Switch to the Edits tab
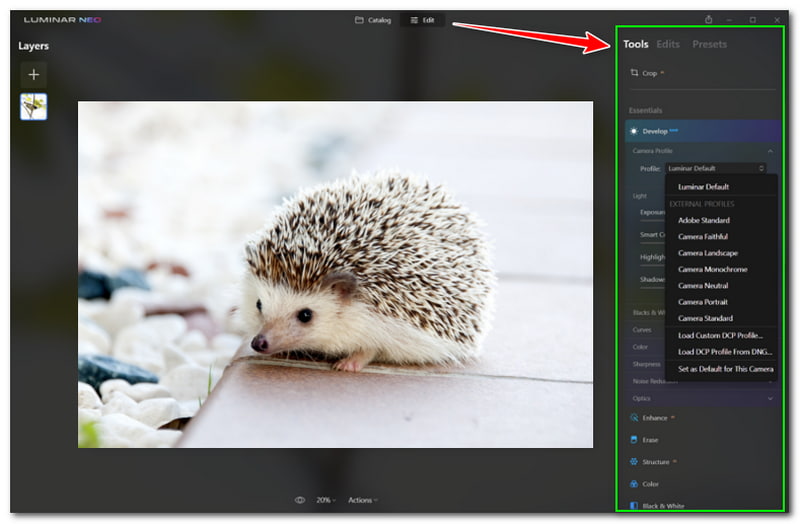This screenshot has width=800, height=524. (x=668, y=44)
